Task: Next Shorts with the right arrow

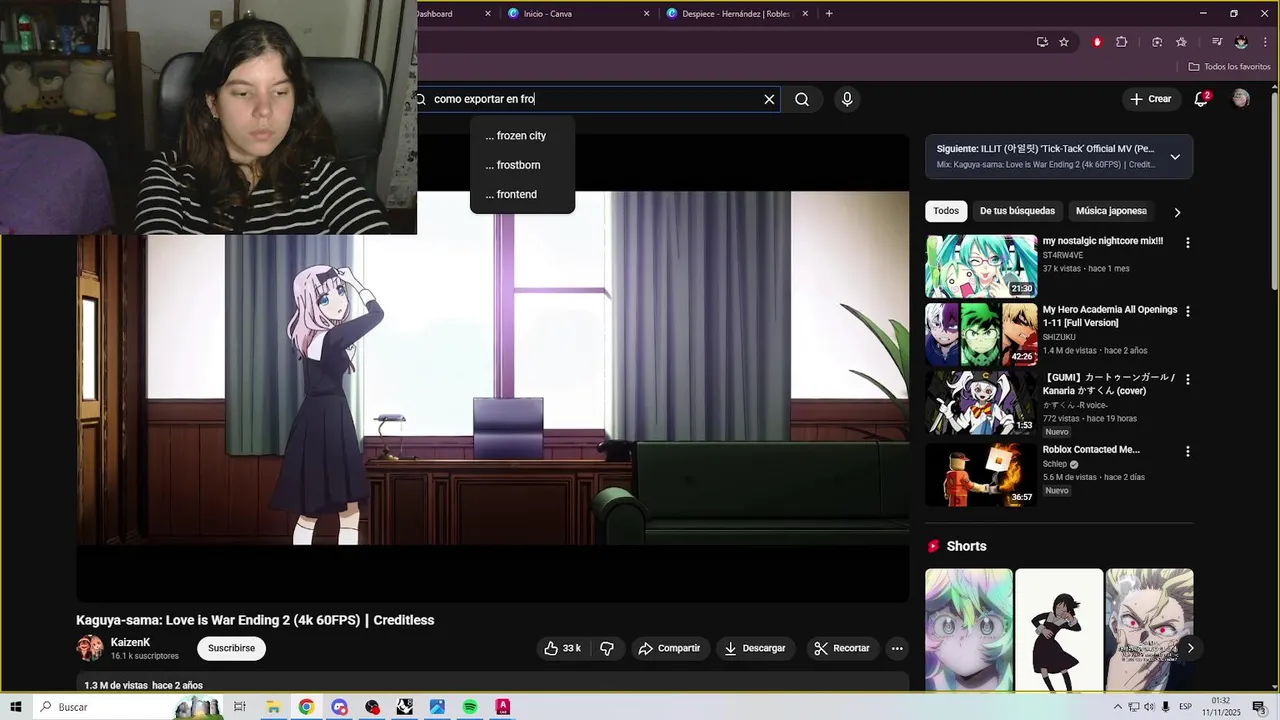Action: click(1190, 648)
